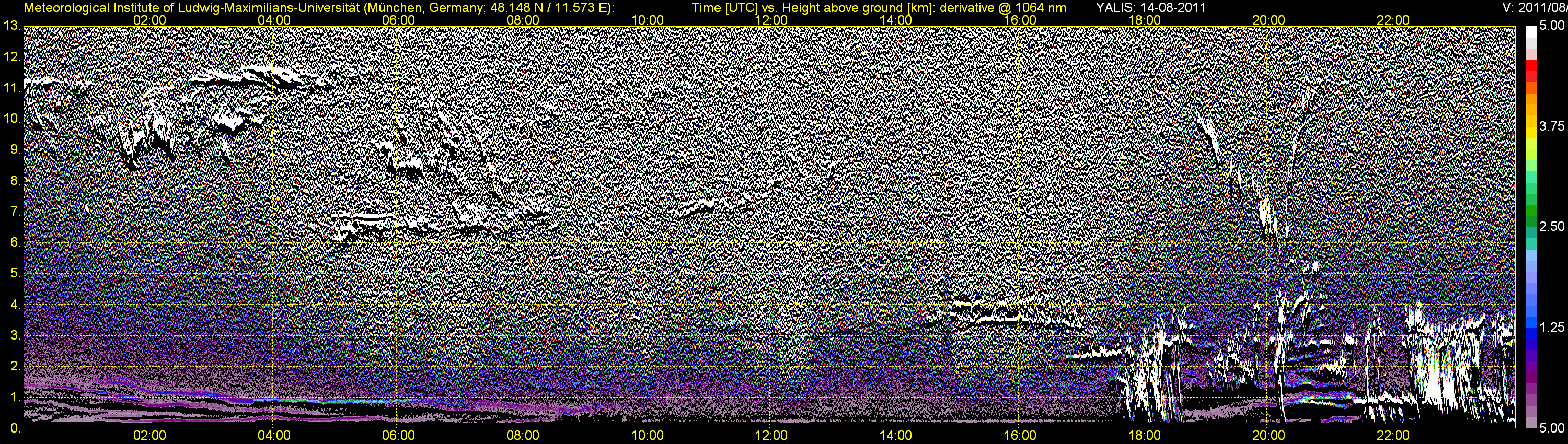The width and height of the screenshot is (1568, 444).
Task: Click the 02:00 time label on top axis
Action: pyautogui.click(x=149, y=20)
